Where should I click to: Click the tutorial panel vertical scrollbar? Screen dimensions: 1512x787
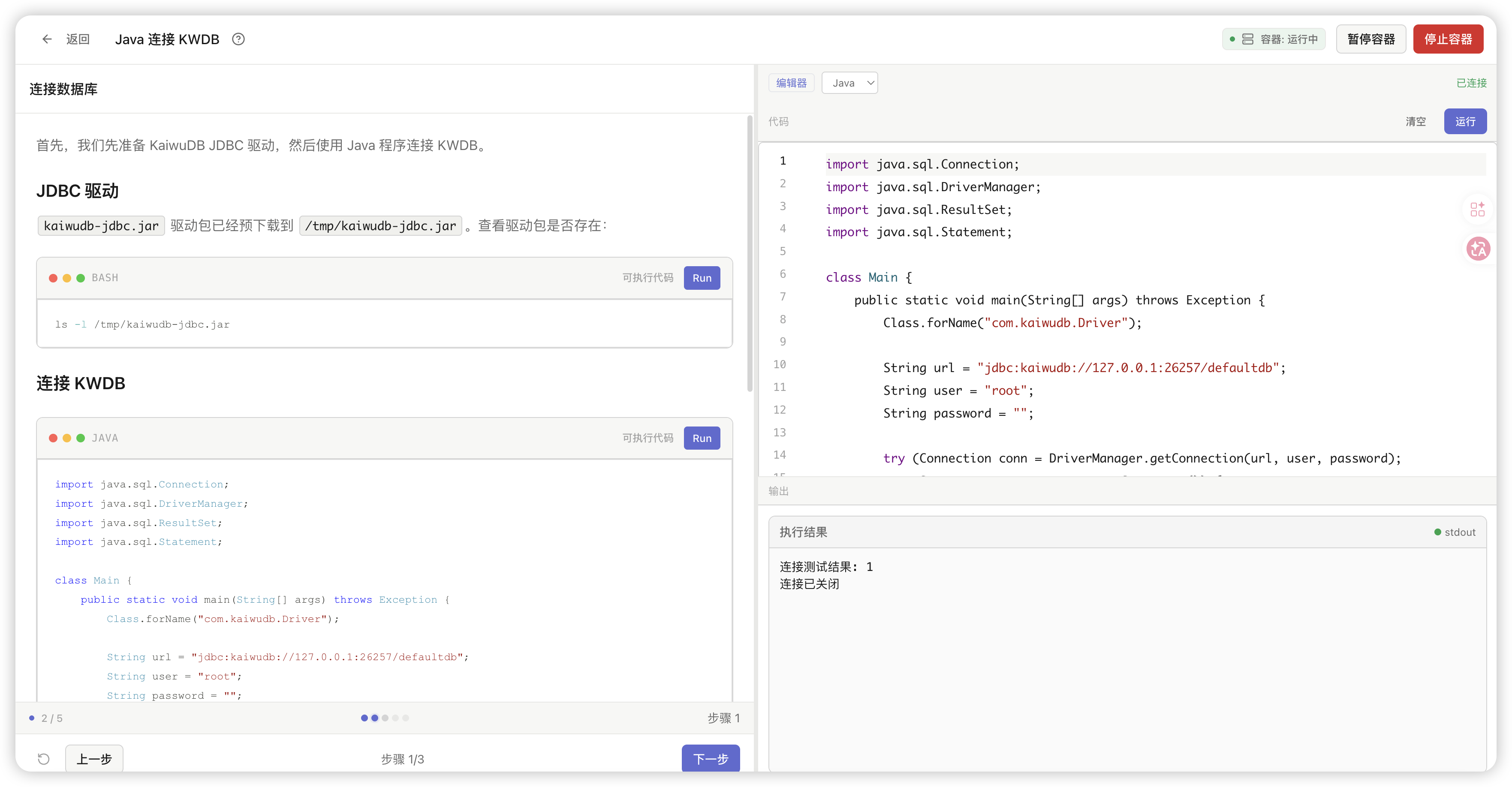750,253
